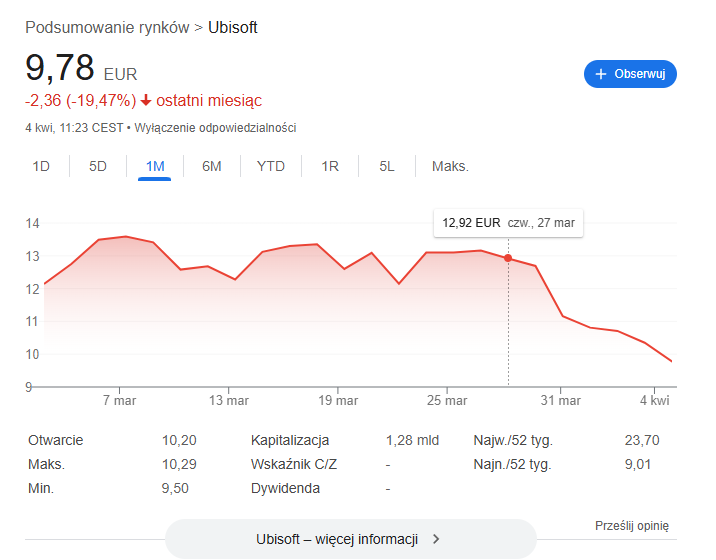Select the 5D time range tab
Viewport: 716px width, 560px height.
98,166
